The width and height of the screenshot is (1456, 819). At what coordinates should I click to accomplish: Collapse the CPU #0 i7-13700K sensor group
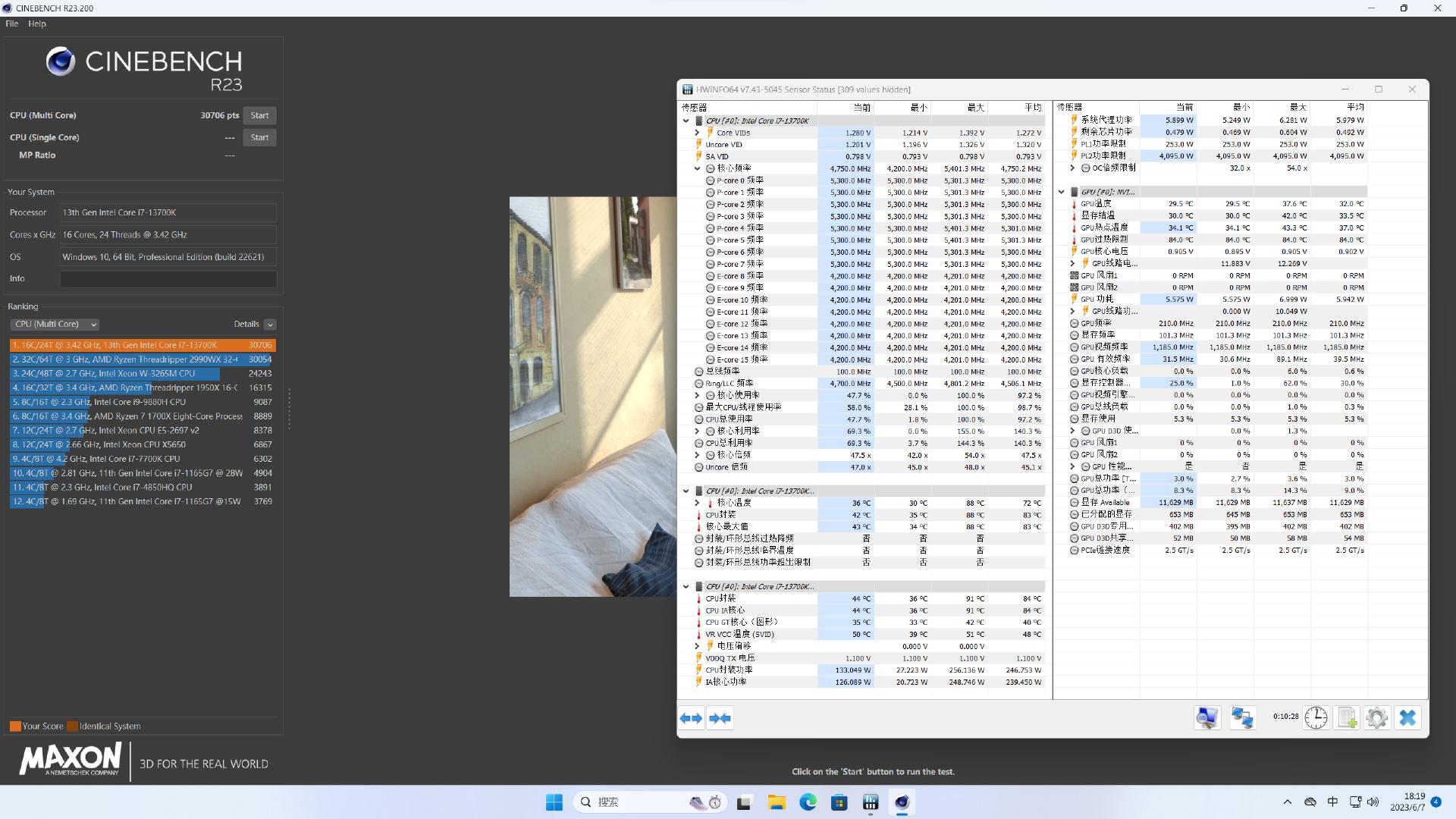coord(686,121)
